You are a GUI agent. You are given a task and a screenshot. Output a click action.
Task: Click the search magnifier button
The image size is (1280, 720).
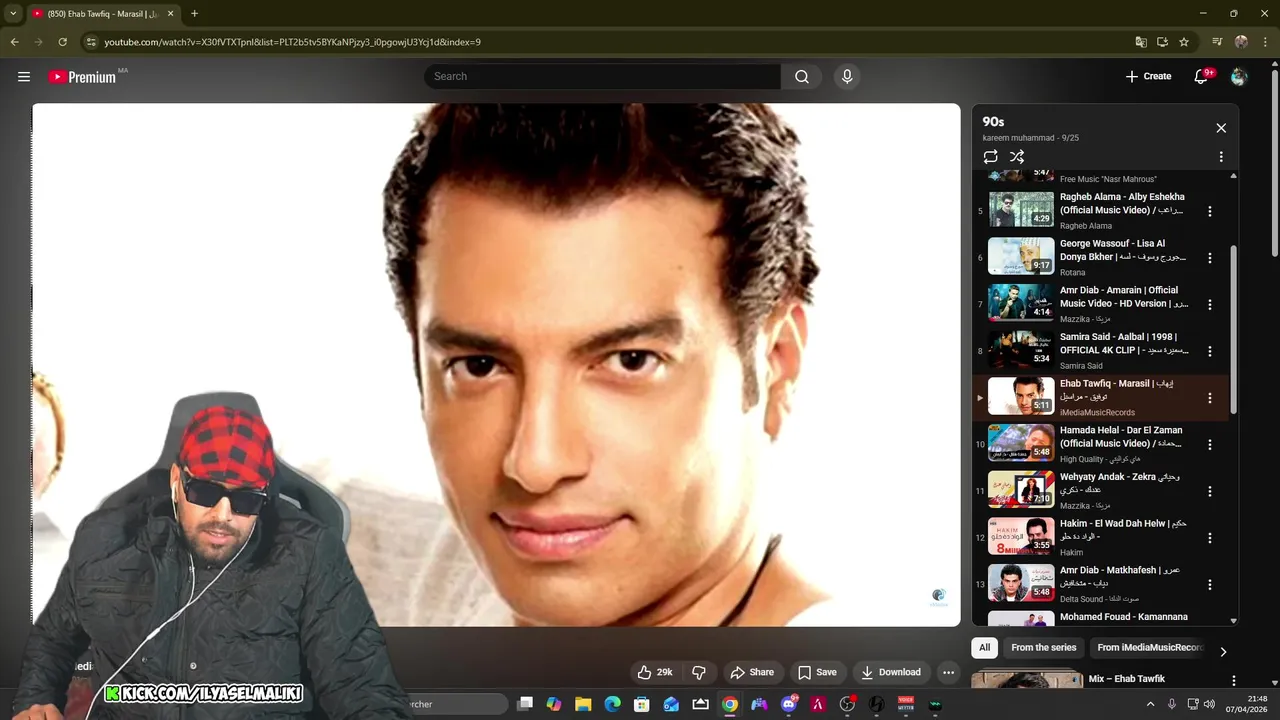click(801, 77)
